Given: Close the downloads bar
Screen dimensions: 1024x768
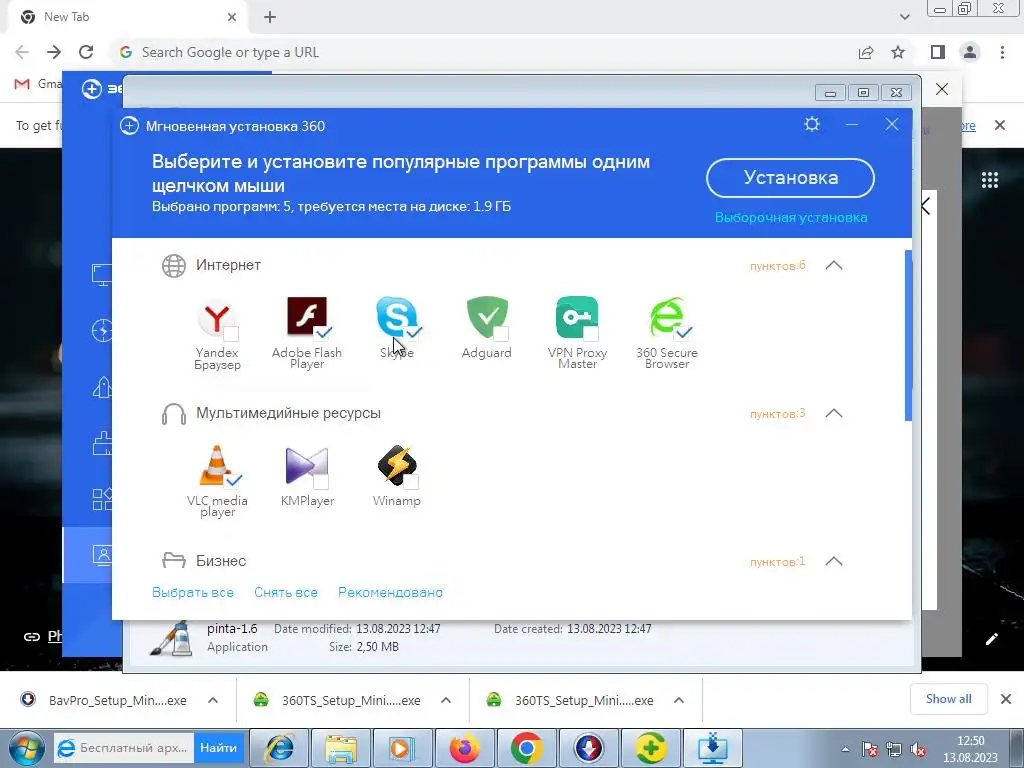Looking at the screenshot, I should [x=1006, y=699].
